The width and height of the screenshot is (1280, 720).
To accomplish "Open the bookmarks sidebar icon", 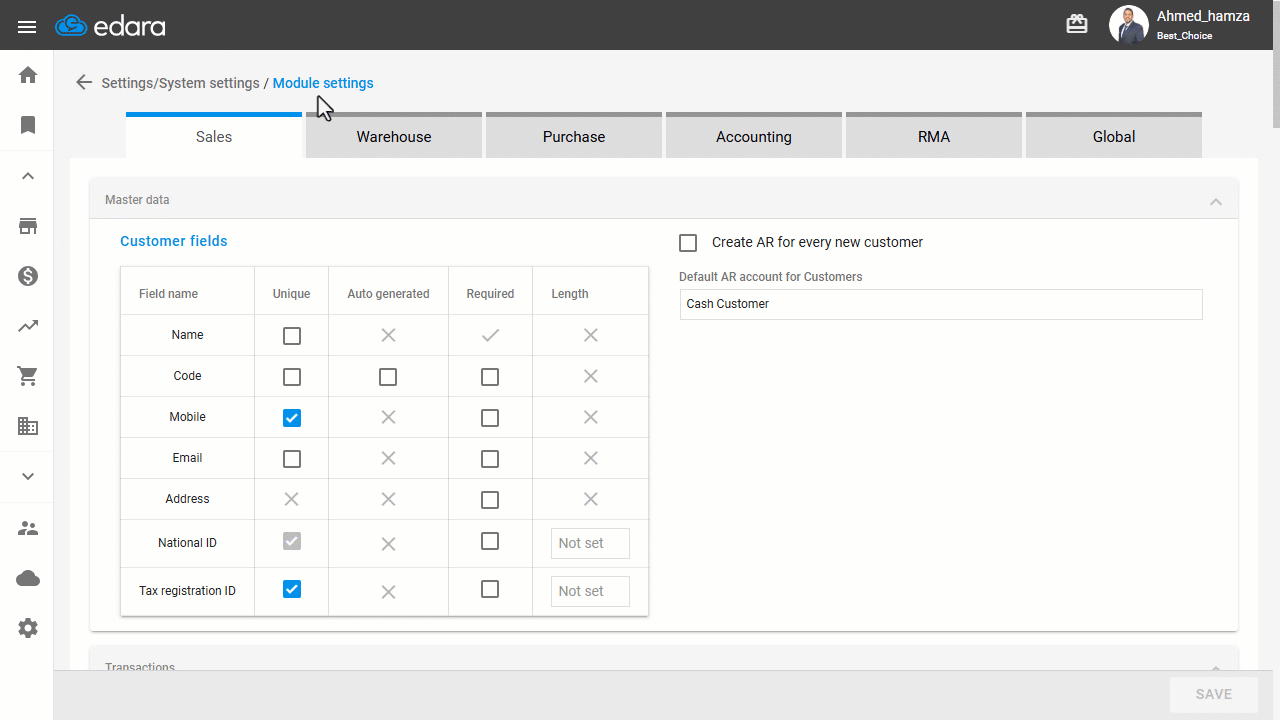I will click(x=28, y=125).
